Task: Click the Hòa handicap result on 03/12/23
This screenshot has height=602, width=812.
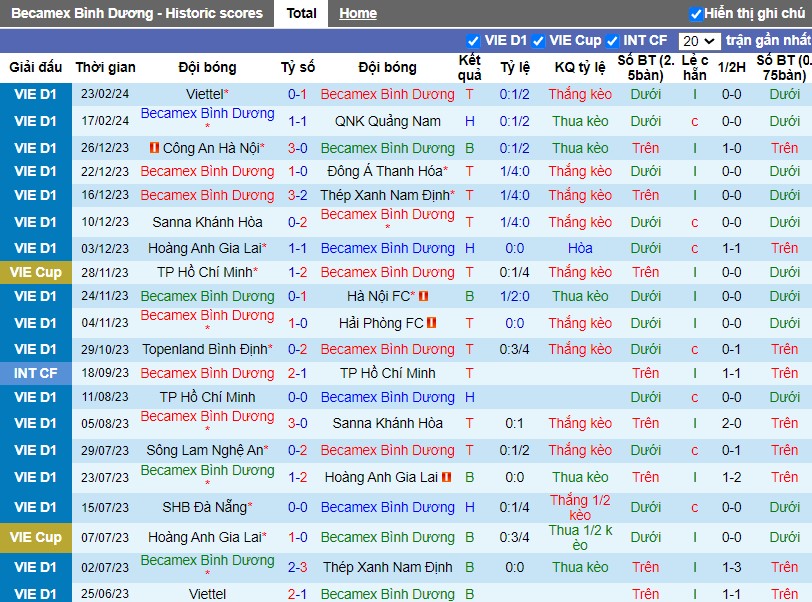Action: pos(580,249)
